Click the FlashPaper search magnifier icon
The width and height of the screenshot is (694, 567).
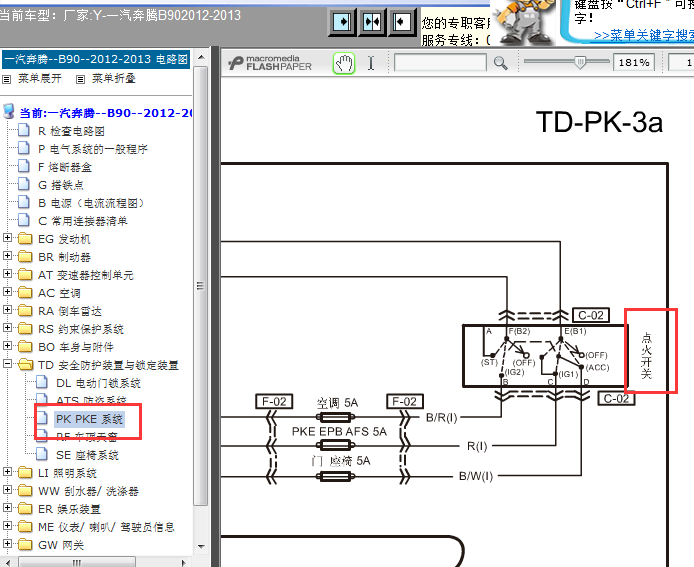501,63
